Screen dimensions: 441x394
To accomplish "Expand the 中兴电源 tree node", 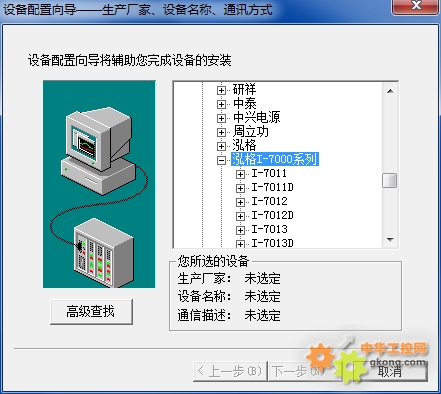I will click(x=221, y=118).
